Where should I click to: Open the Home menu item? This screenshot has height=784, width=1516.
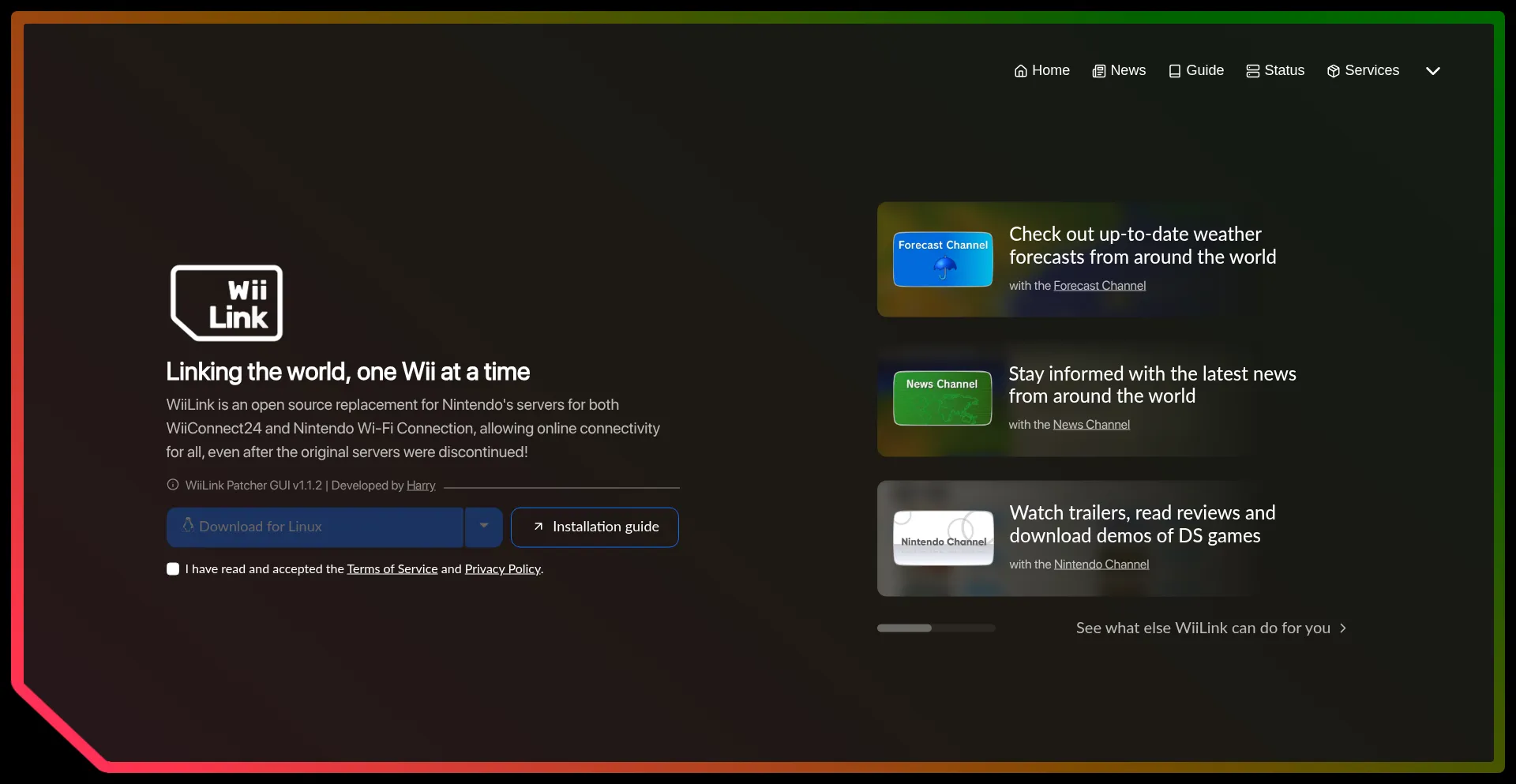click(x=1041, y=70)
